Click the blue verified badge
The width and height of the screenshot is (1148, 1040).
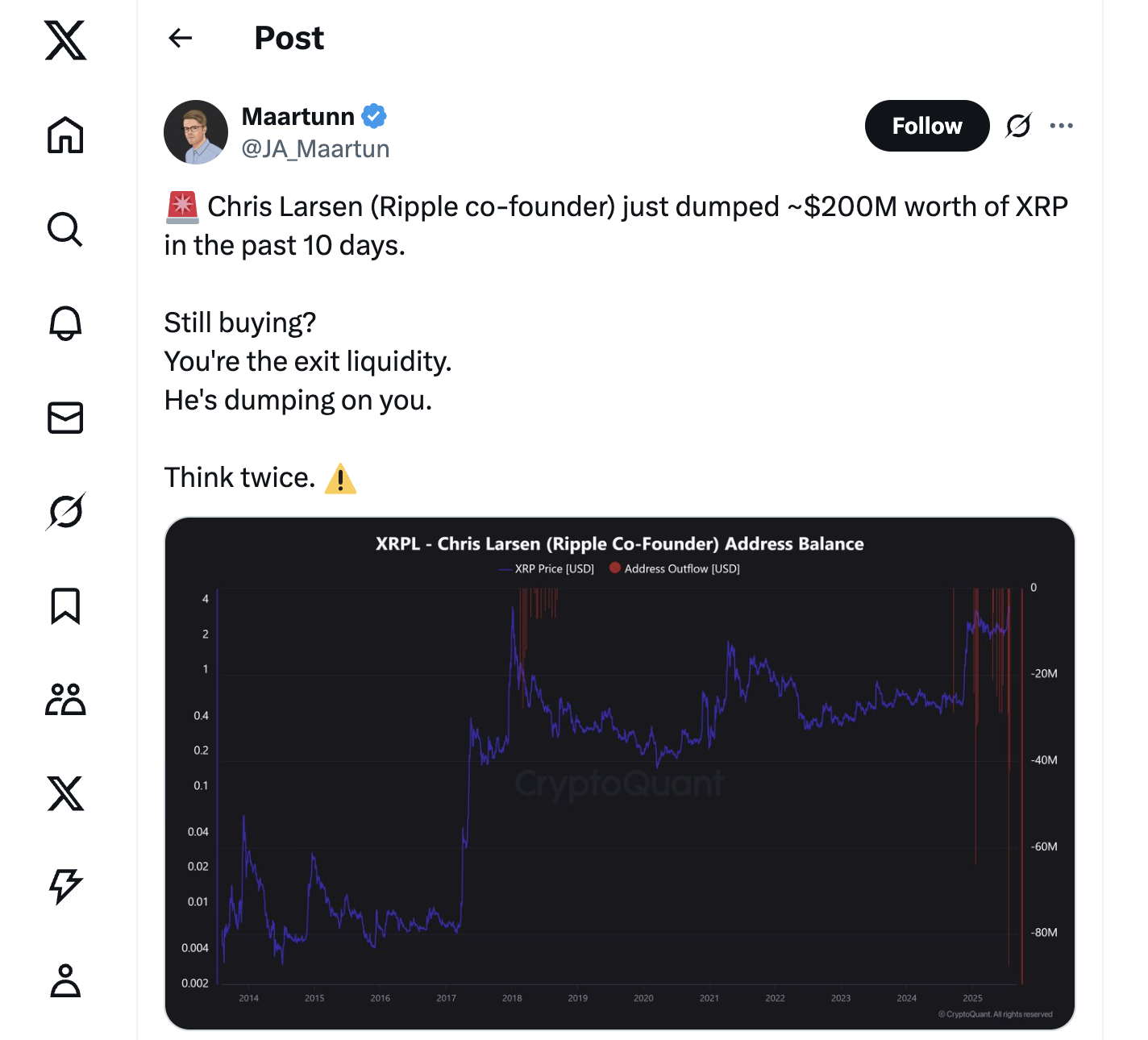[x=374, y=117]
